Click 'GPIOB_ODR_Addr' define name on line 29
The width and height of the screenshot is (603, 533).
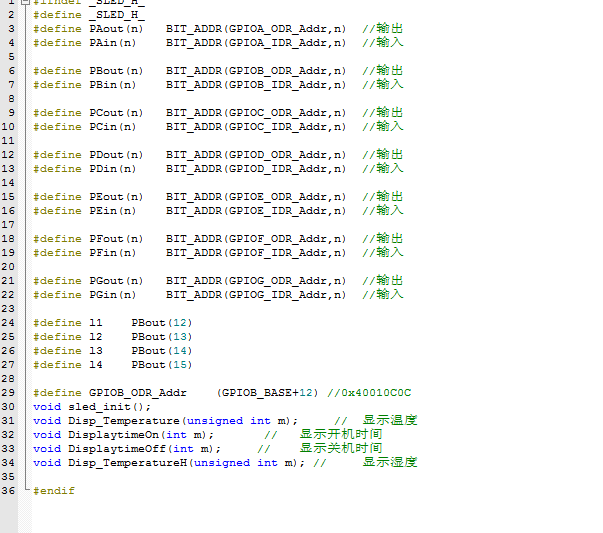(x=138, y=393)
